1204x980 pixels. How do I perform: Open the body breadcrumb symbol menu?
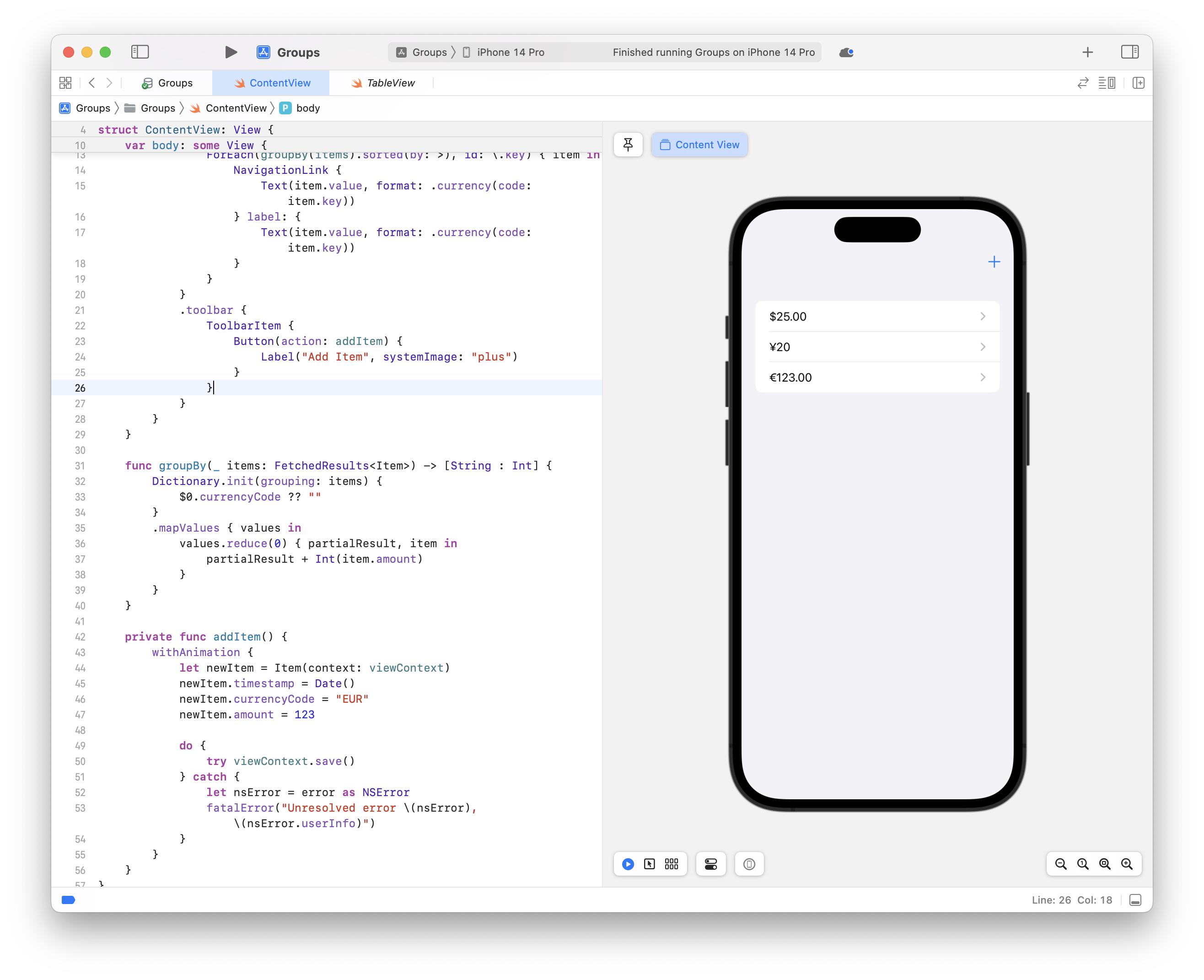tap(307, 108)
